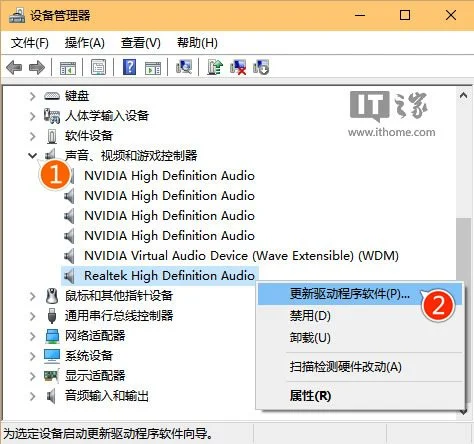Viewport: 474px width, 444px height.
Task: Click the card icon beside 显示适配器
Action: click(x=52, y=376)
